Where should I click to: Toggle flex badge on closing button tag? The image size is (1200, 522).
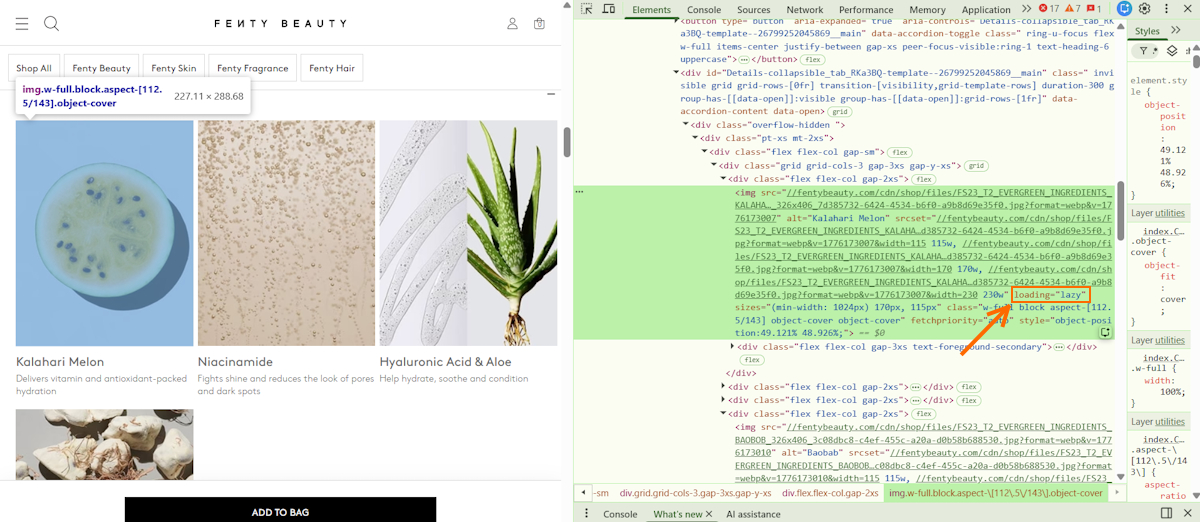[812, 60]
